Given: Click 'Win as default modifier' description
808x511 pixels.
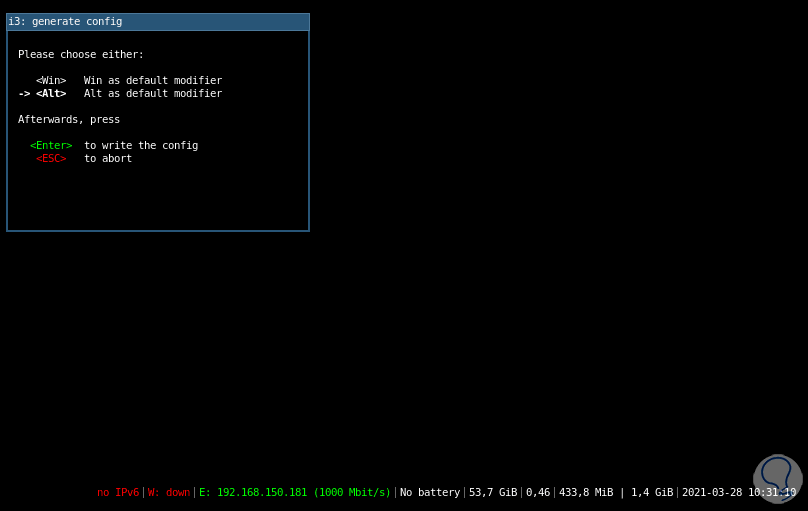Looking at the screenshot, I should pos(153,80).
